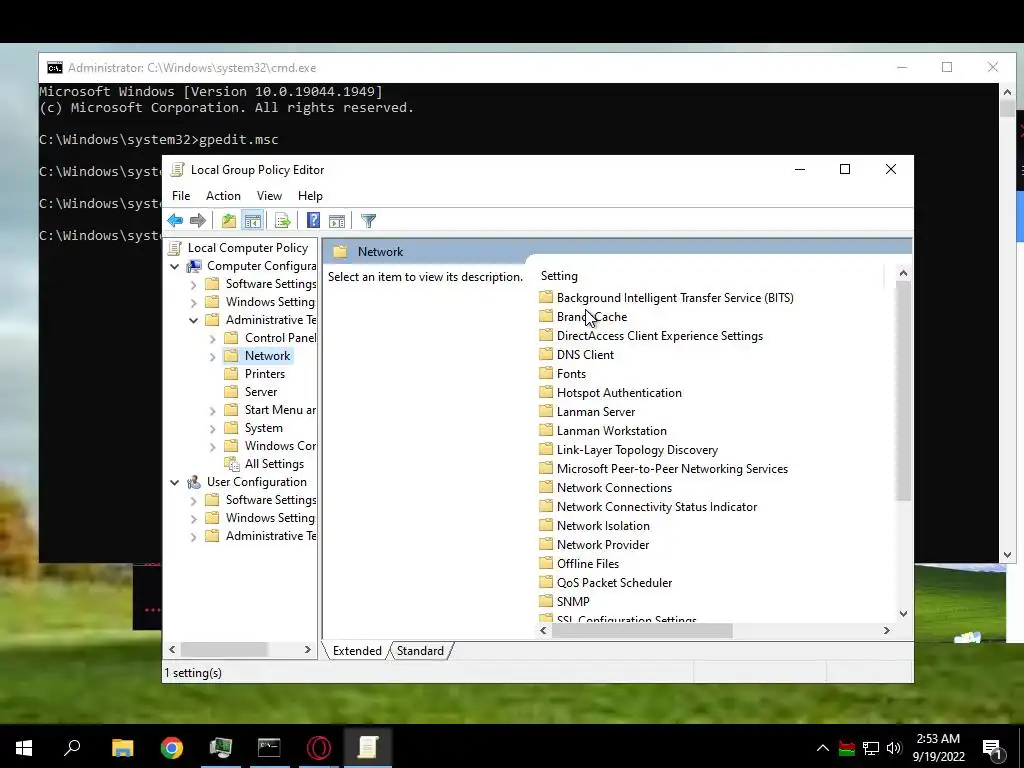Select Network Connectivity Status Indicator

point(656,506)
